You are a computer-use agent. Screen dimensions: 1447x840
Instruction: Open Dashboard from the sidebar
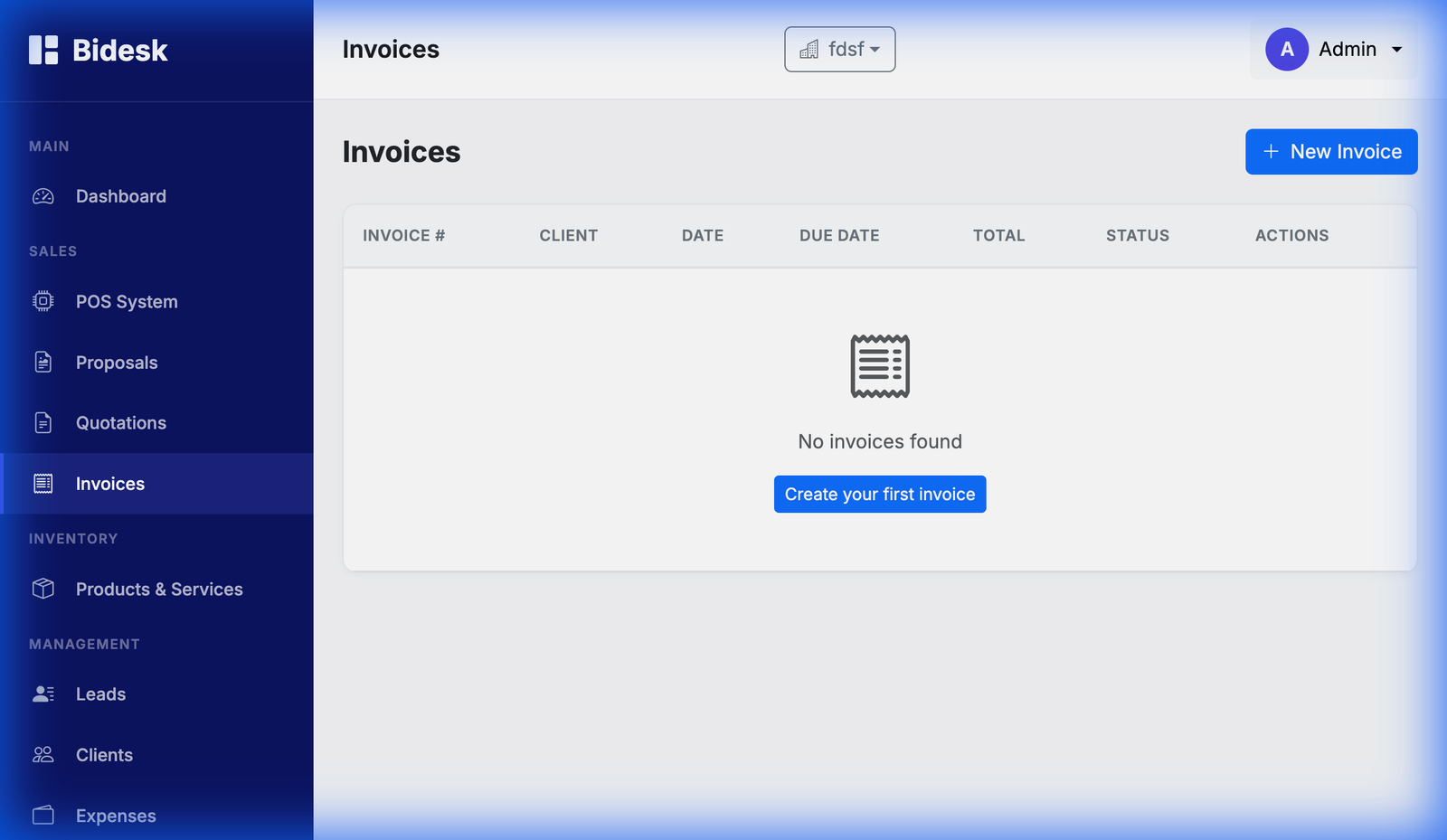121,195
